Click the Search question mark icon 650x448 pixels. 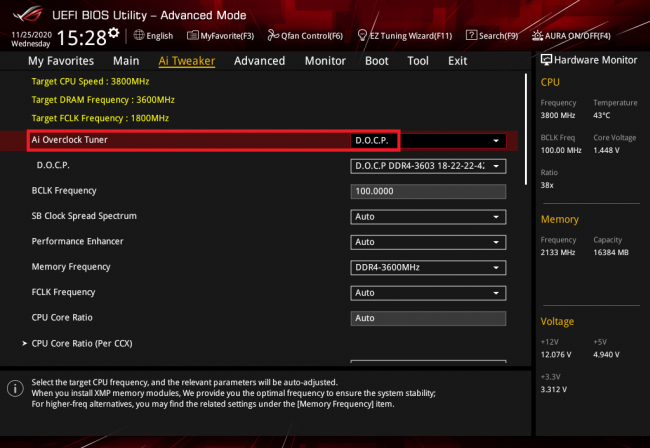pyautogui.click(x=471, y=35)
